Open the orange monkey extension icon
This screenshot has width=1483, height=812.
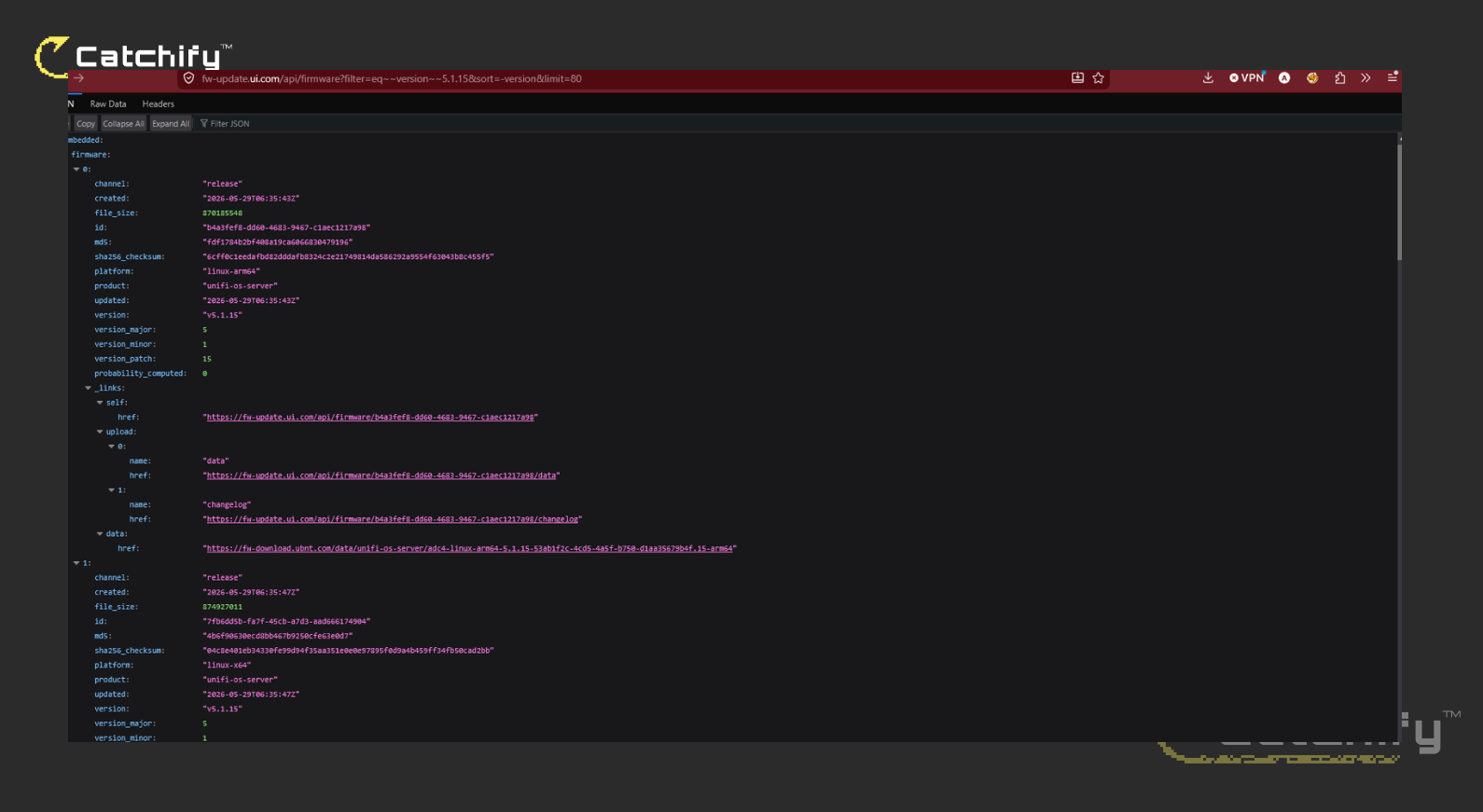[x=1312, y=78]
